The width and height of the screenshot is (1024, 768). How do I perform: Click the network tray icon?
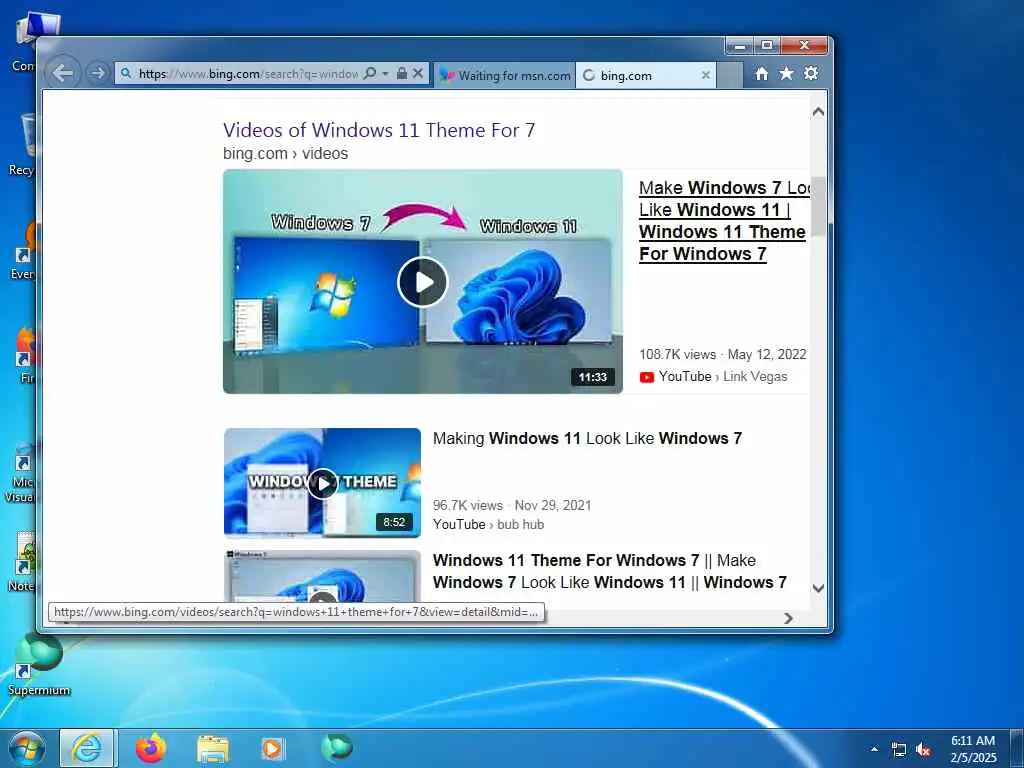click(x=899, y=750)
